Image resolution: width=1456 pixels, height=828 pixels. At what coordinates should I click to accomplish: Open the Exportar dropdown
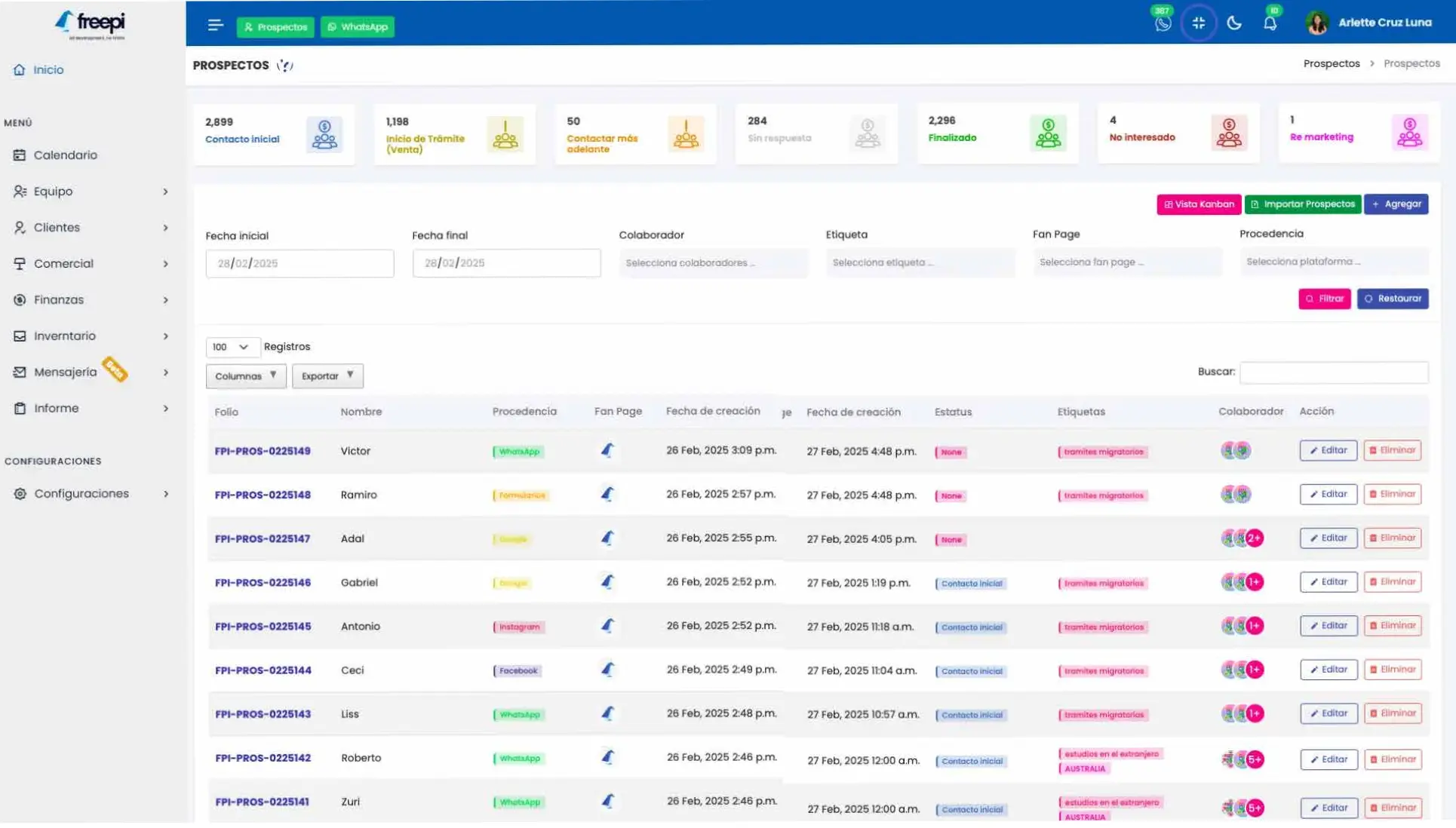coord(327,376)
